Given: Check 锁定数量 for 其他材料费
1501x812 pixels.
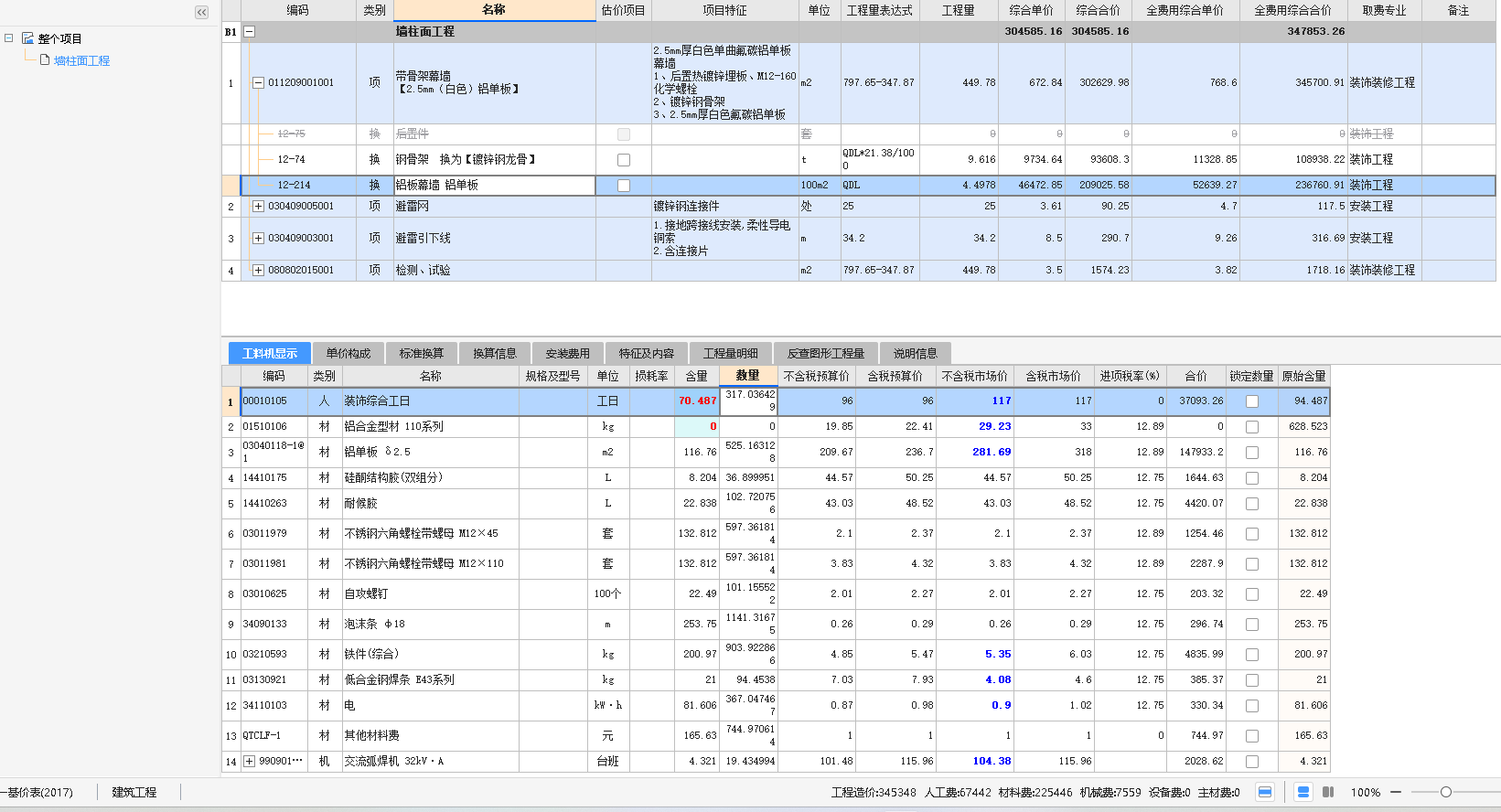Looking at the screenshot, I should [1252, 735].
